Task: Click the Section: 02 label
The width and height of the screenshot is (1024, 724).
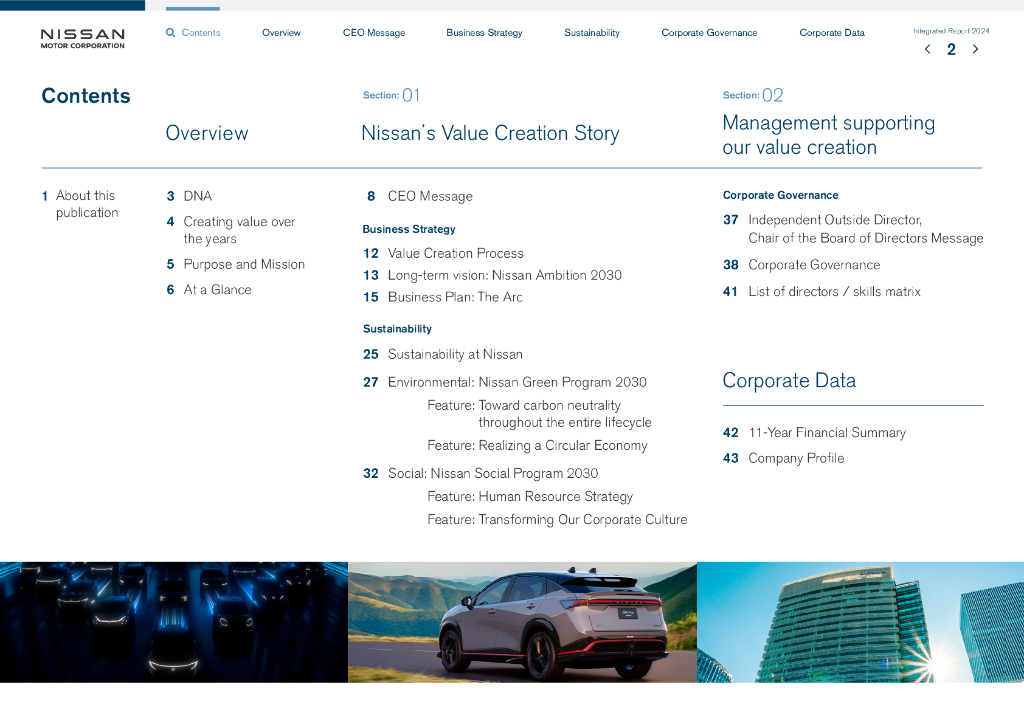Action: click(x=752, y=95)
